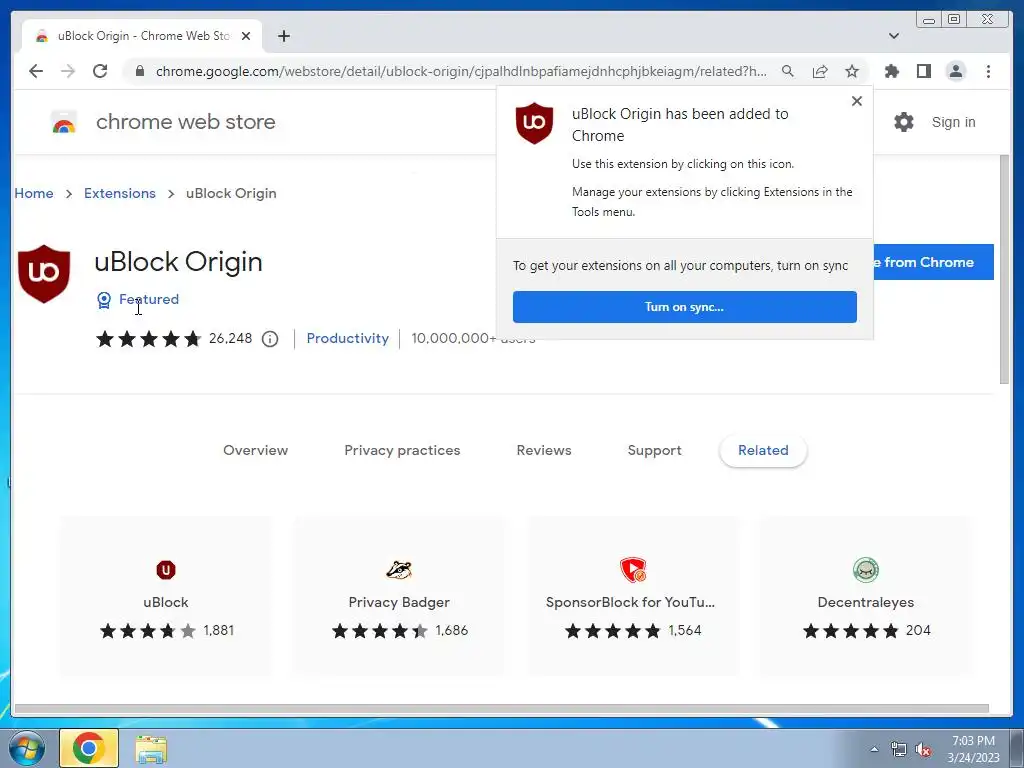Go to Home breadcrumb
1024x768 pixels.
pos(34,193)
